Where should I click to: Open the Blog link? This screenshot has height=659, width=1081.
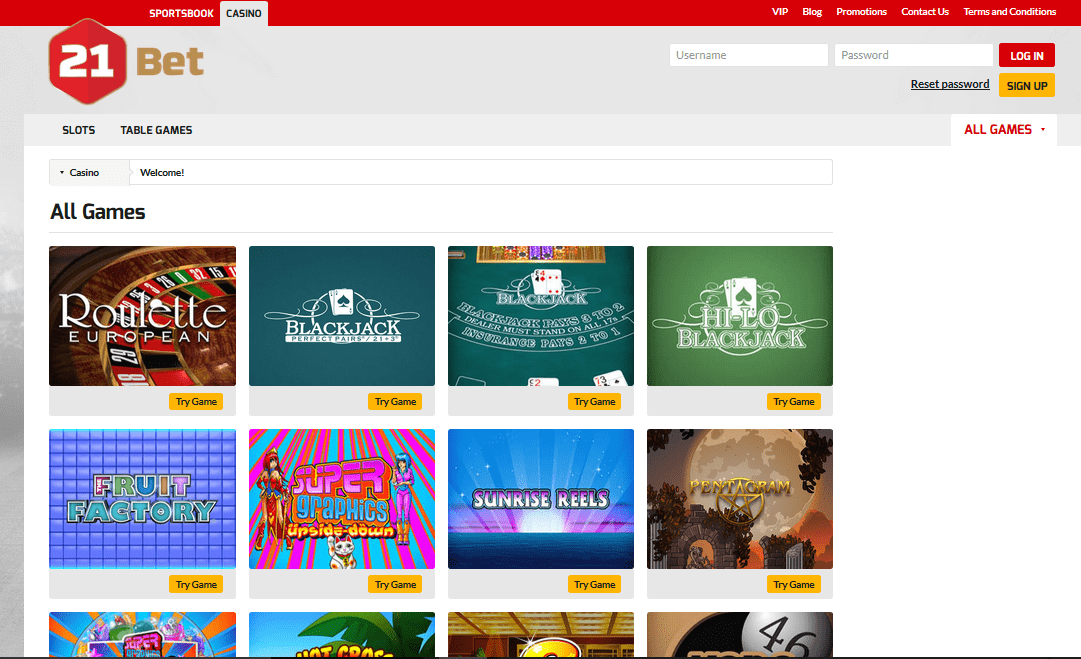click(812, 12)
